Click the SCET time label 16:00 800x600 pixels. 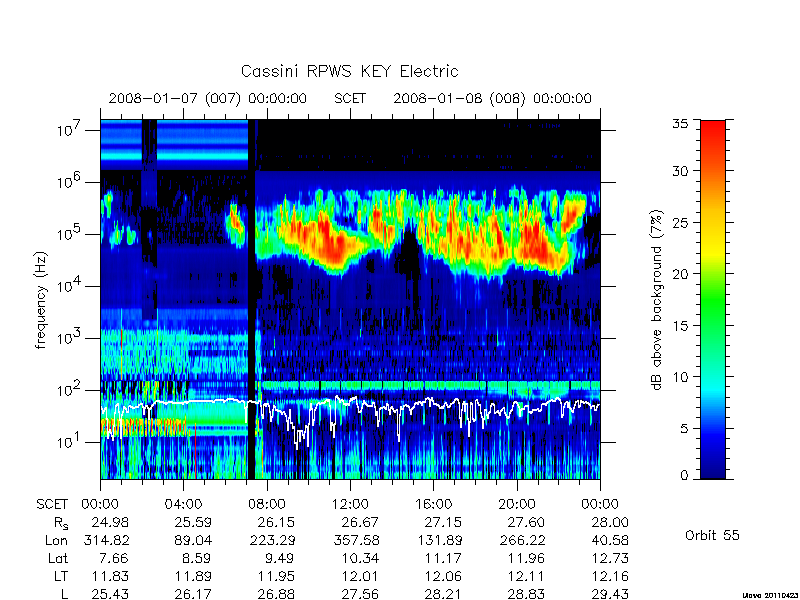click(x=433, y=504)
